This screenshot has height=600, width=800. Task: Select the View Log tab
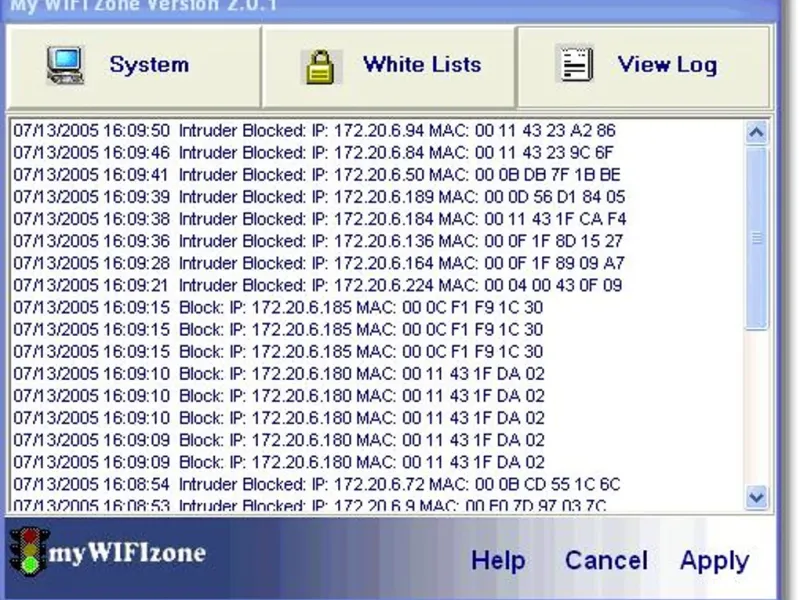[643, 67]
